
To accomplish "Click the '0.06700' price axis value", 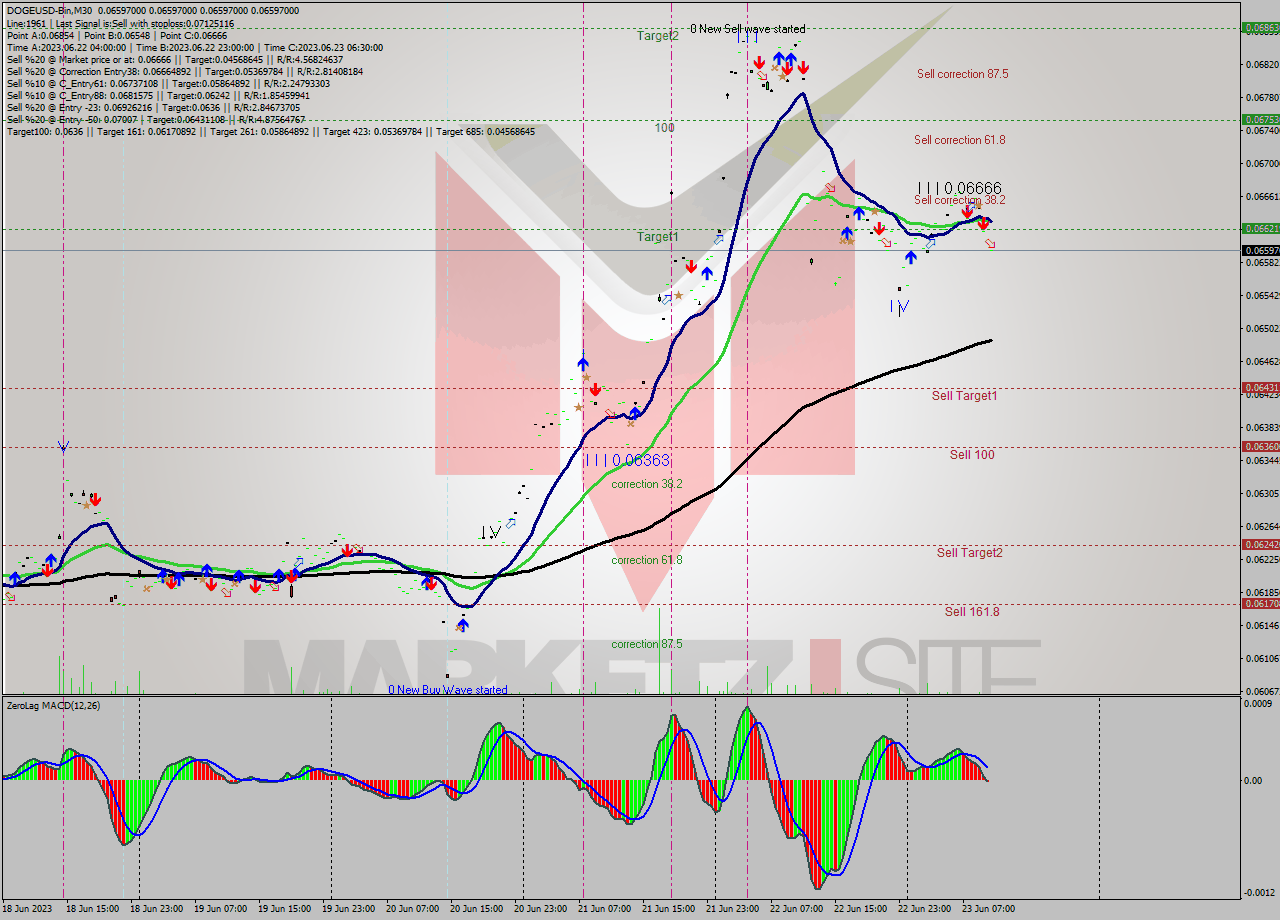I will [1262, 163].
